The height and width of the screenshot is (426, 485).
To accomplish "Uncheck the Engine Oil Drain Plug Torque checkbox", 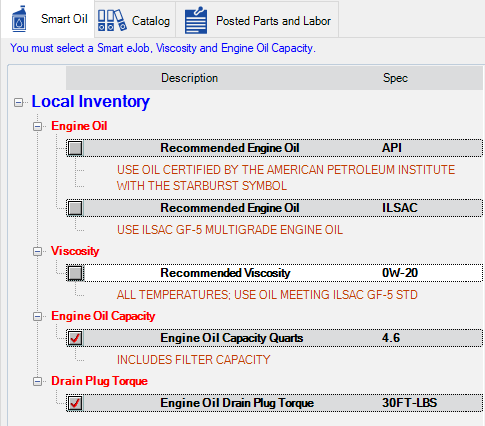I will [75, 403].
